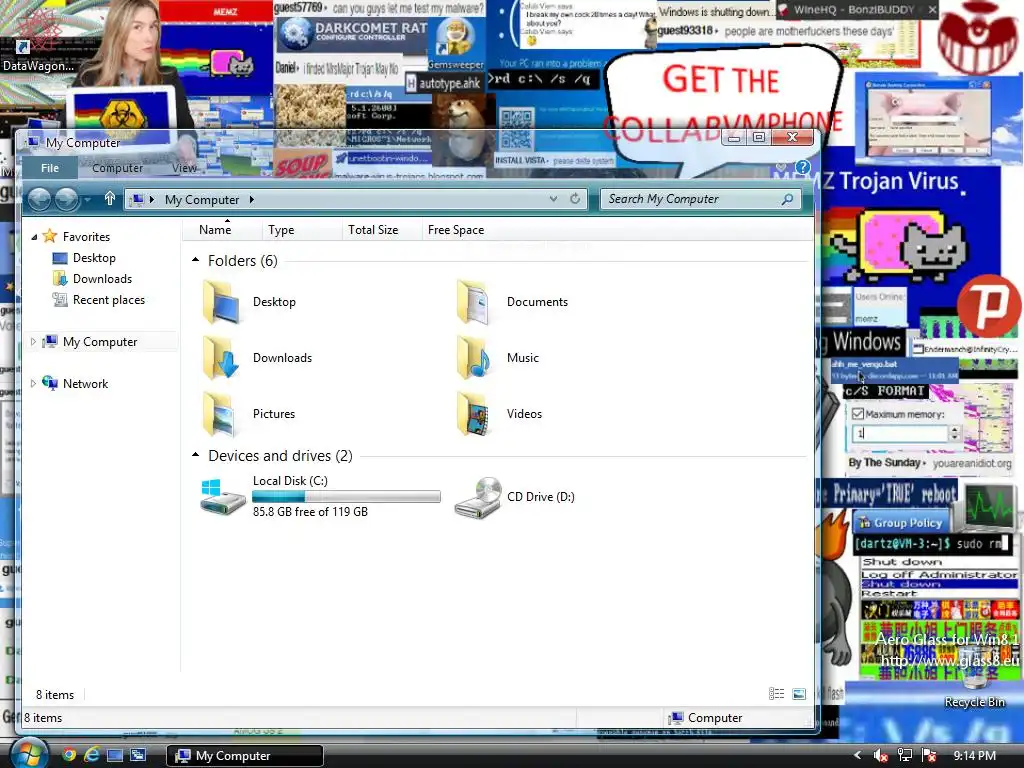1024x768 pixels.
Task: Toggle the Maximum memory checkbox
Action: coord(858,413)
